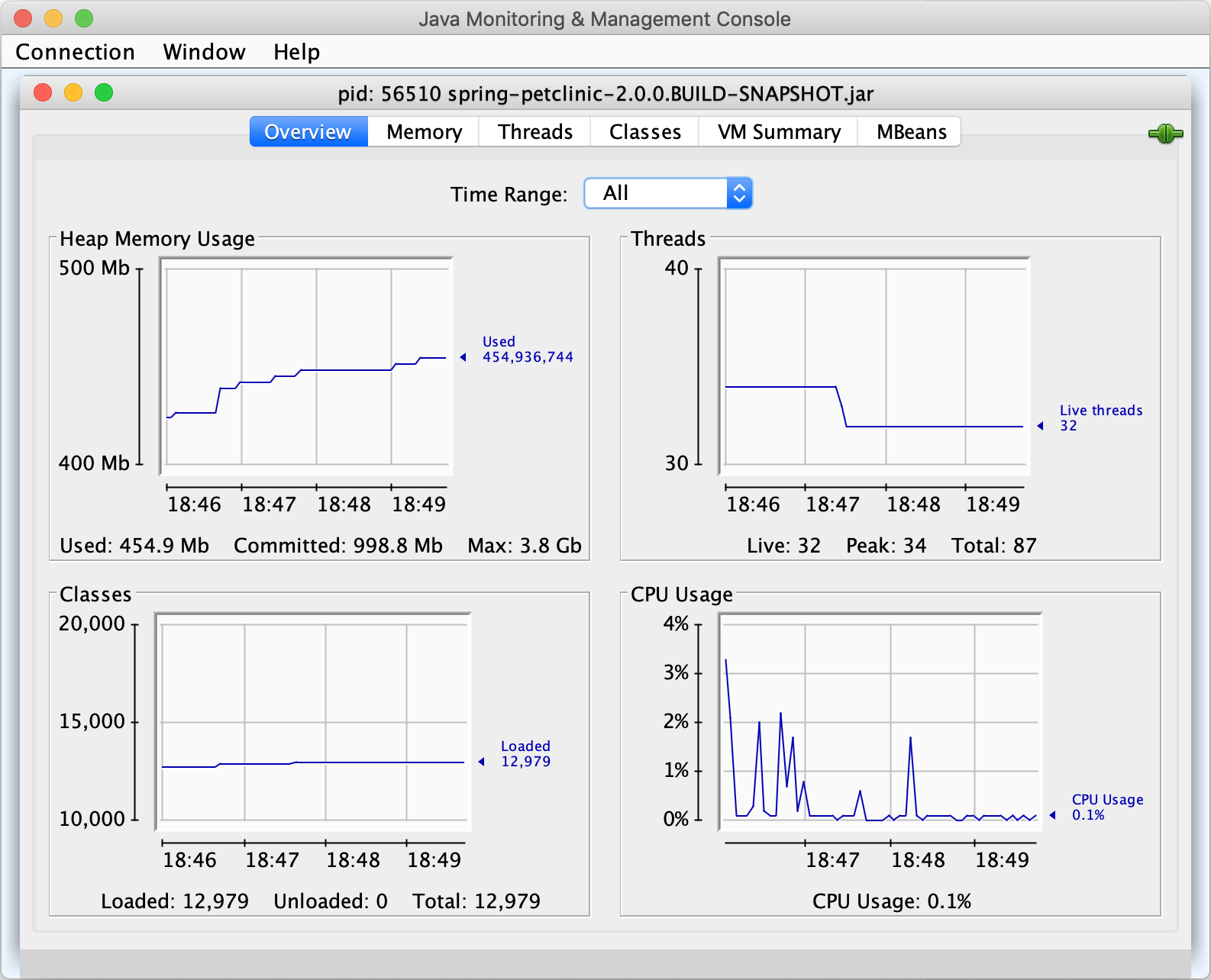Screen dimensions: 1211x980
Task: Minimize the inner petclinic connection window
Action: (x=73, y=93)
